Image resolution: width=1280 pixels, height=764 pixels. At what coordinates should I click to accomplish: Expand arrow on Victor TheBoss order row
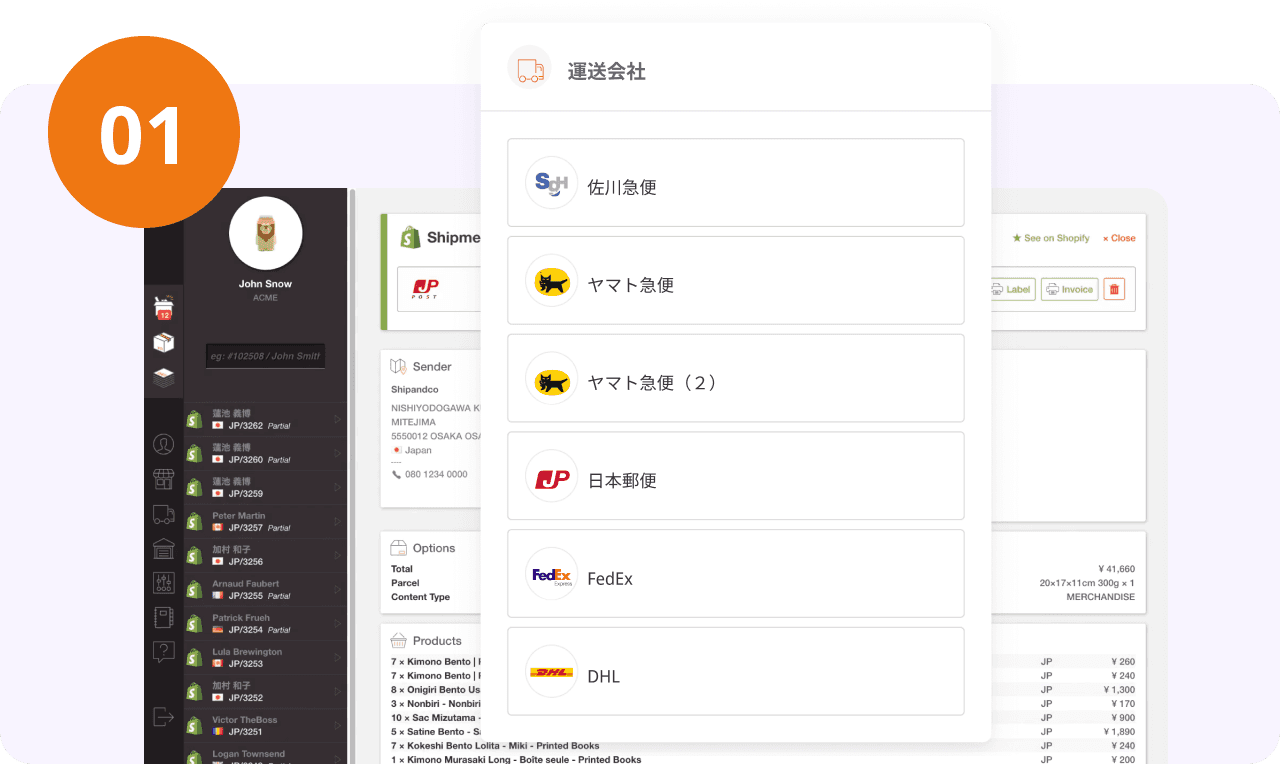point(337,725)
